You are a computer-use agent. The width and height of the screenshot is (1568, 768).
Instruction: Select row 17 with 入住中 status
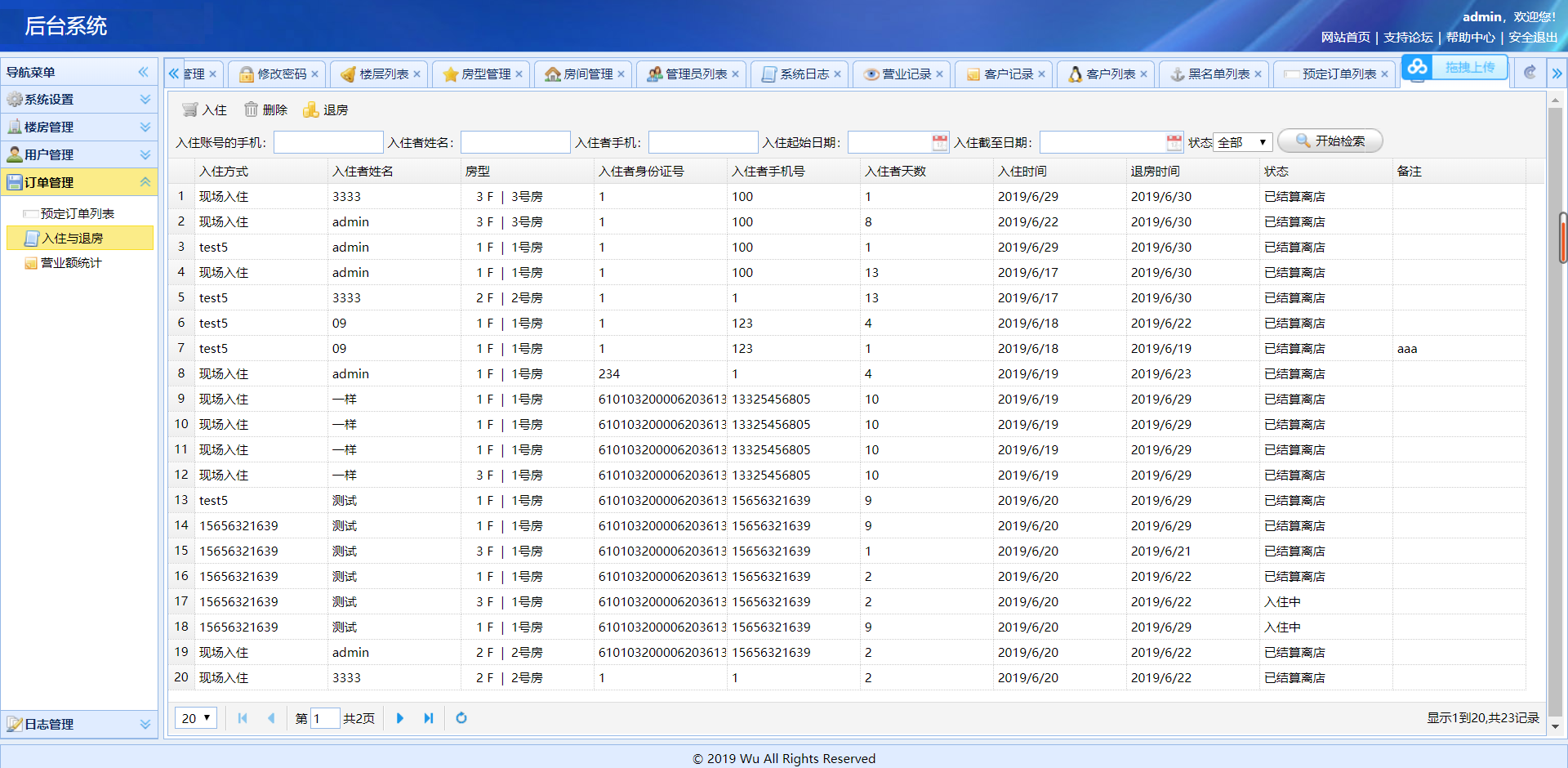click(x=847, y=602)
